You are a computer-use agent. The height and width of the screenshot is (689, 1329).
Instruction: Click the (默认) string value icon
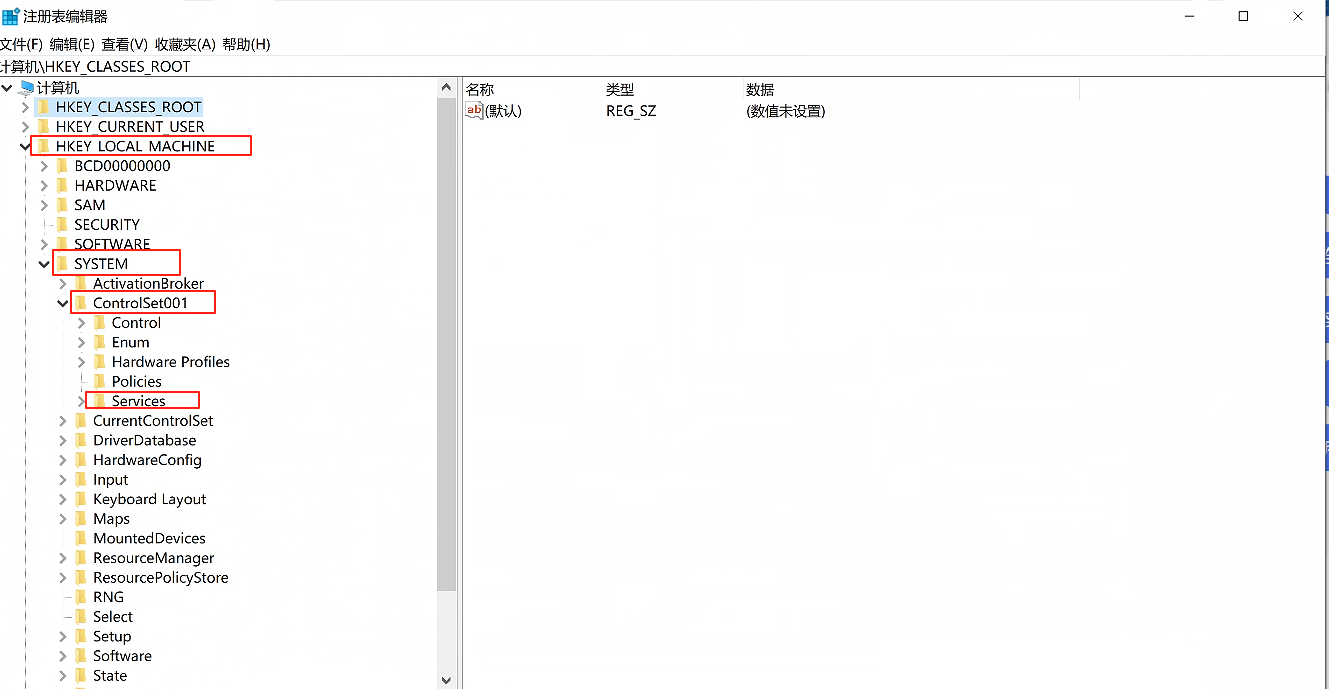point(475,111)
